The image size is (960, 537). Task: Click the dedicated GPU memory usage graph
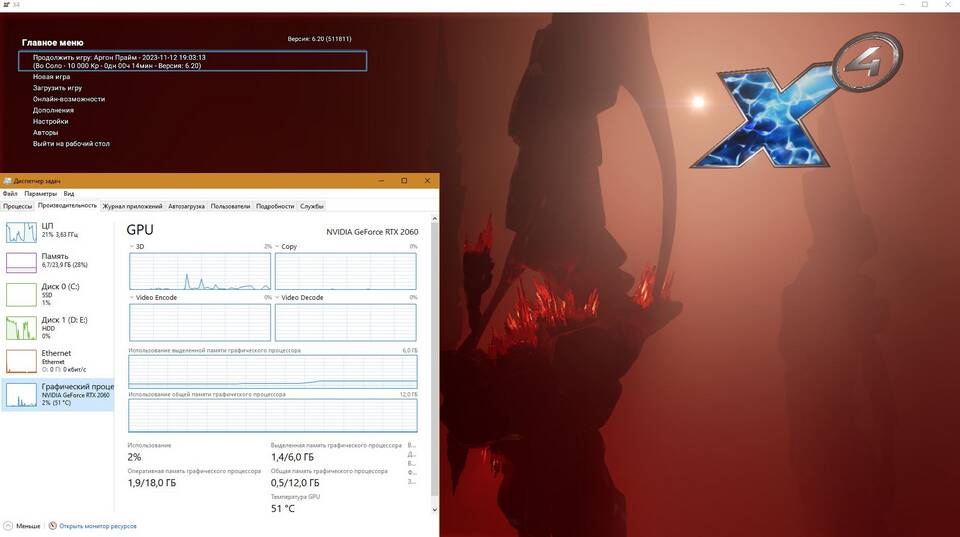tap(272, 371)
